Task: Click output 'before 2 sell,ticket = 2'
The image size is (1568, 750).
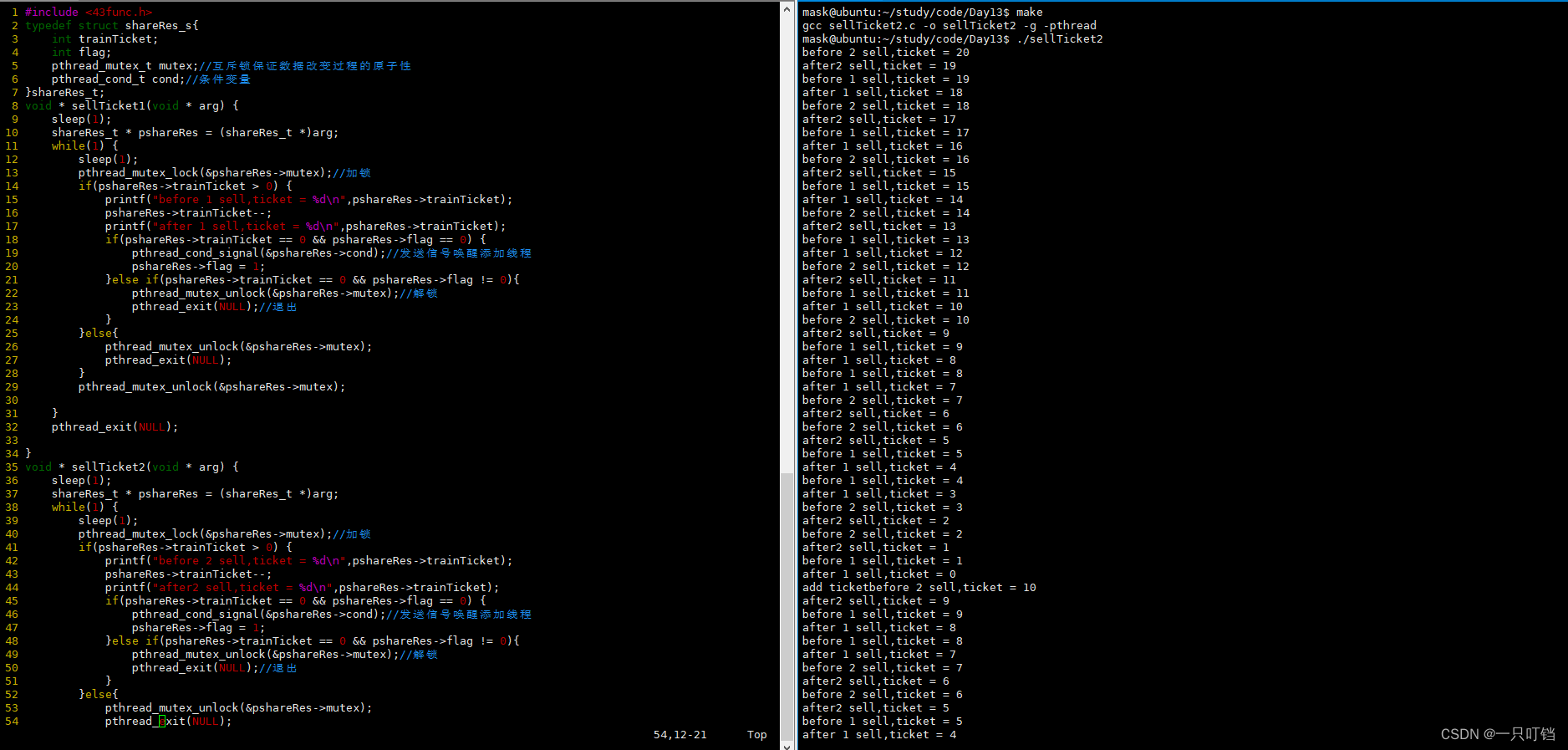Action: (883, 533)
